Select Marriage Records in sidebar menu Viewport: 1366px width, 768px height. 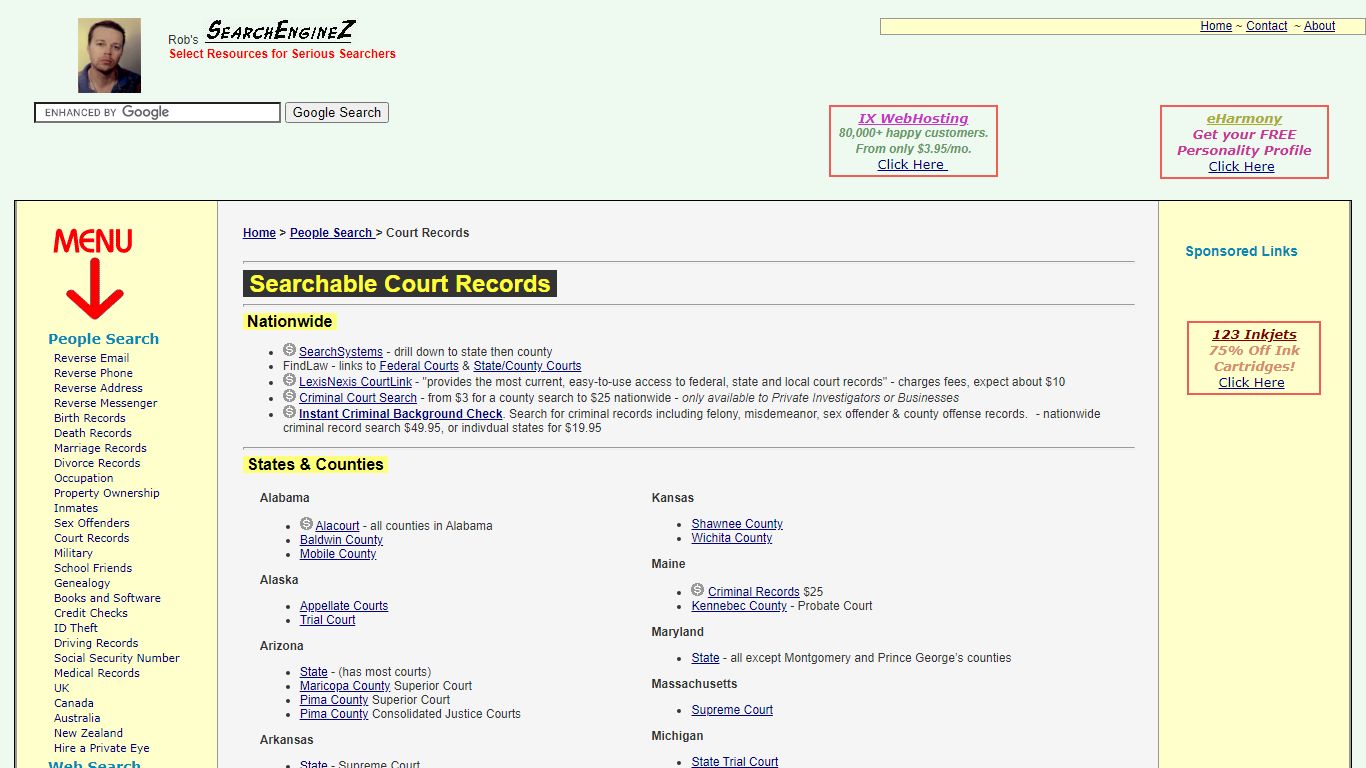pos(100,448)
